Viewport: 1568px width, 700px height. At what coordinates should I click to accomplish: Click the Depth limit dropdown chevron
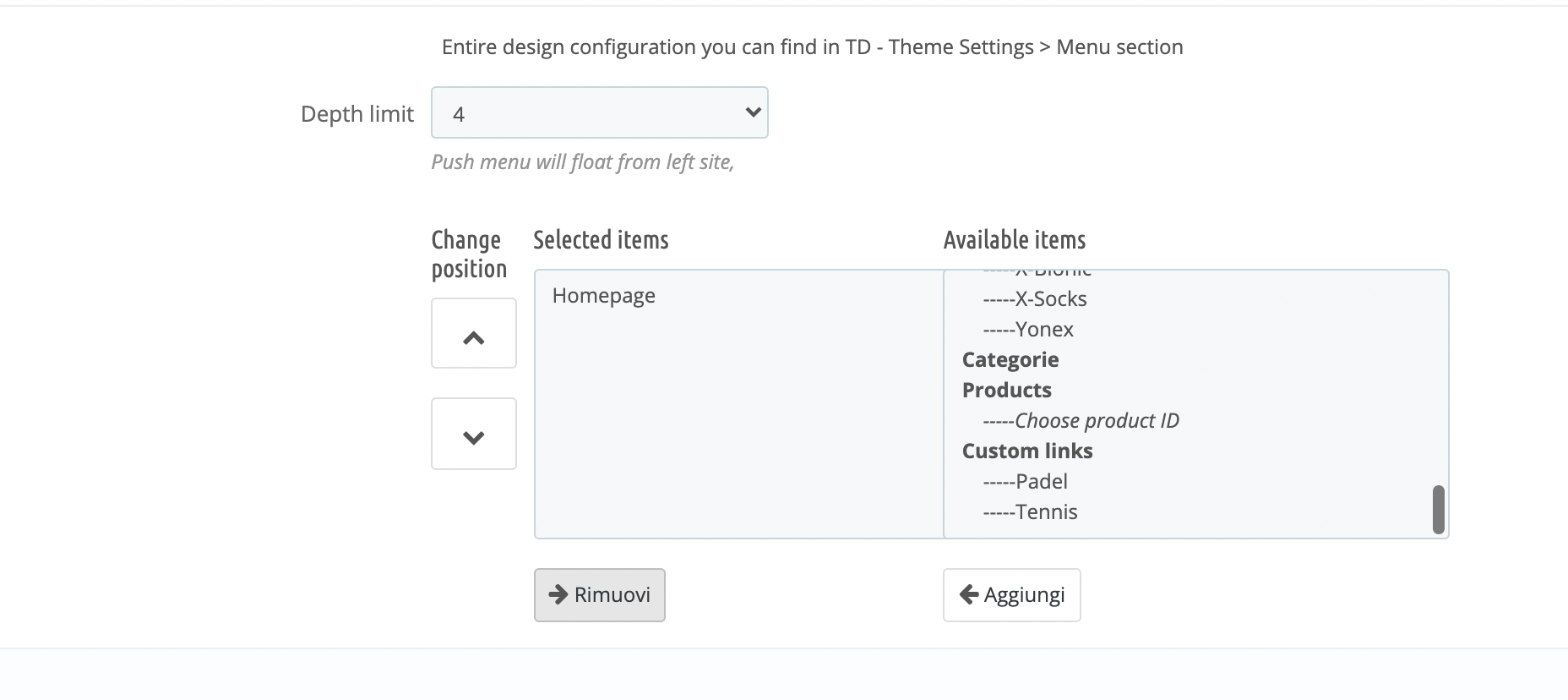pos(753,112)
